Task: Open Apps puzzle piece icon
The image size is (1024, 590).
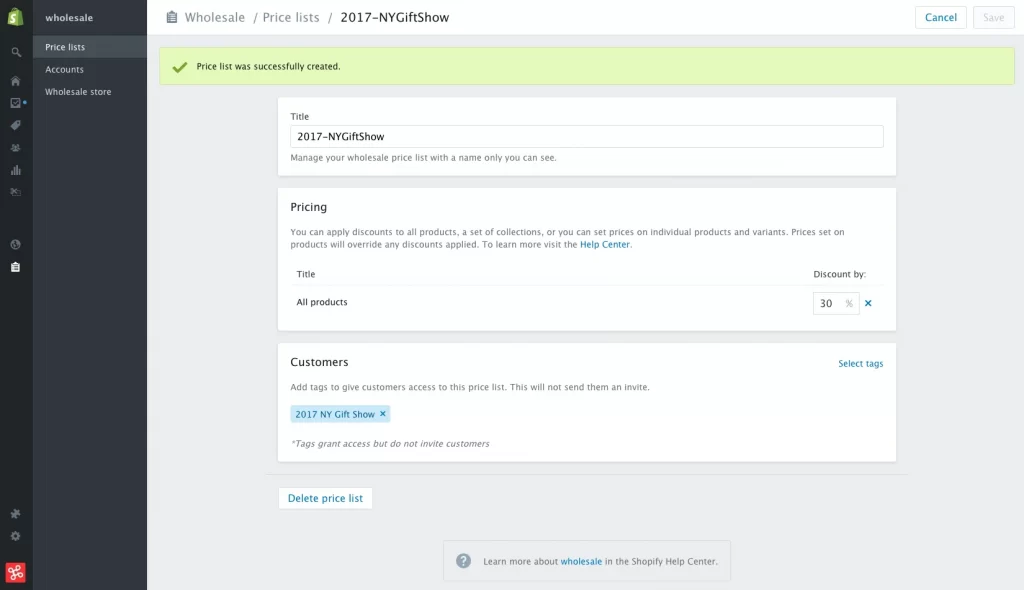Action: [x=16, y=514]
